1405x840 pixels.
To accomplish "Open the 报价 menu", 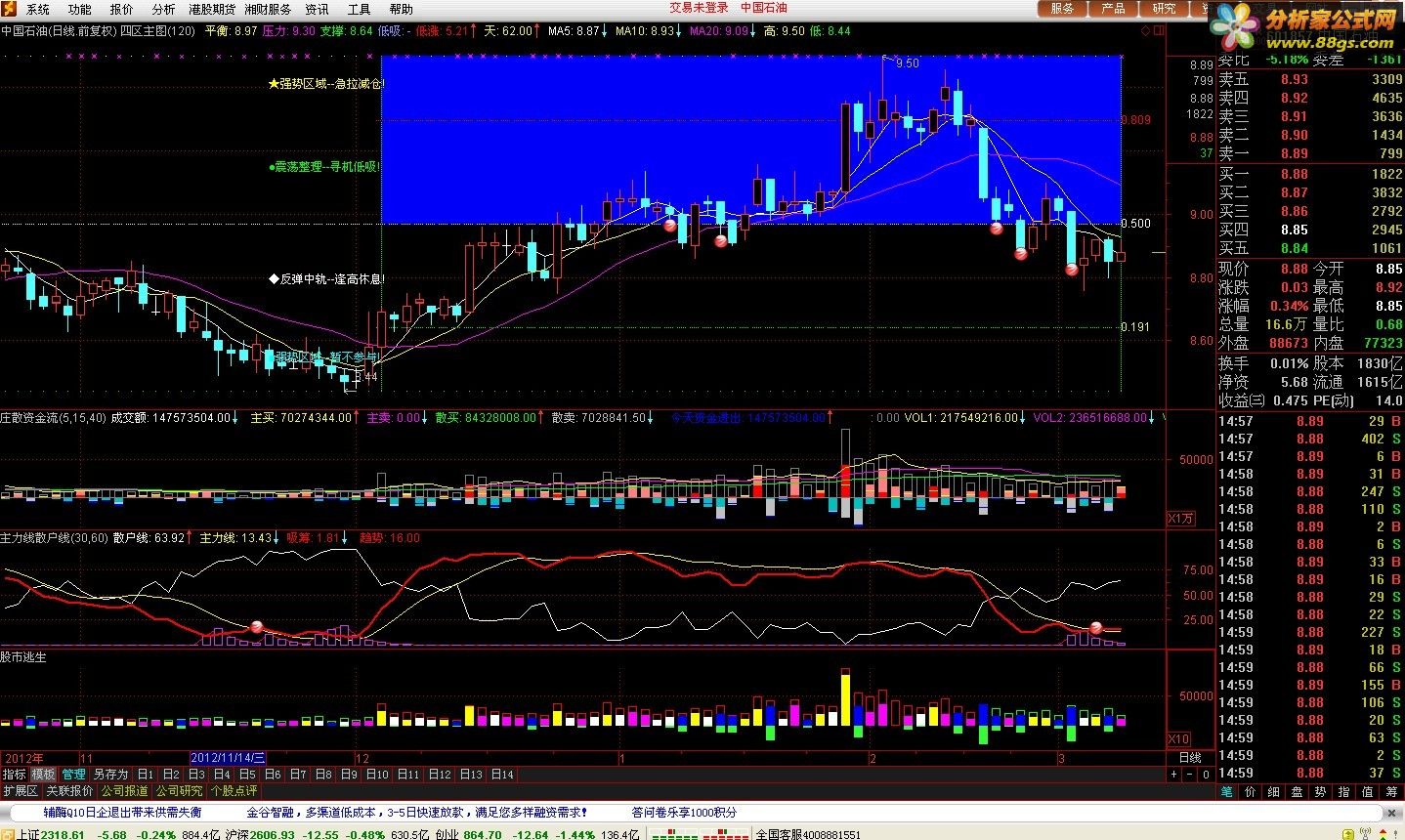I will (x=121, y=9).
